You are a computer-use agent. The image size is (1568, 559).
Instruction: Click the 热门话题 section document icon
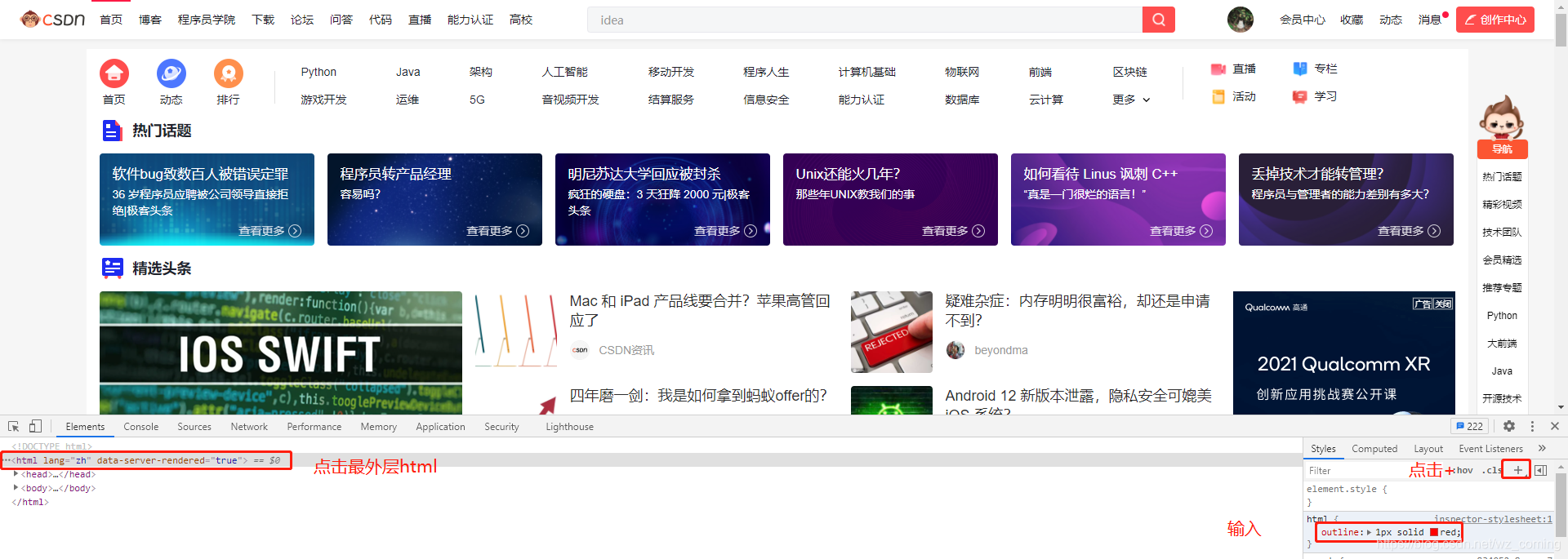(x=112, y=131)
